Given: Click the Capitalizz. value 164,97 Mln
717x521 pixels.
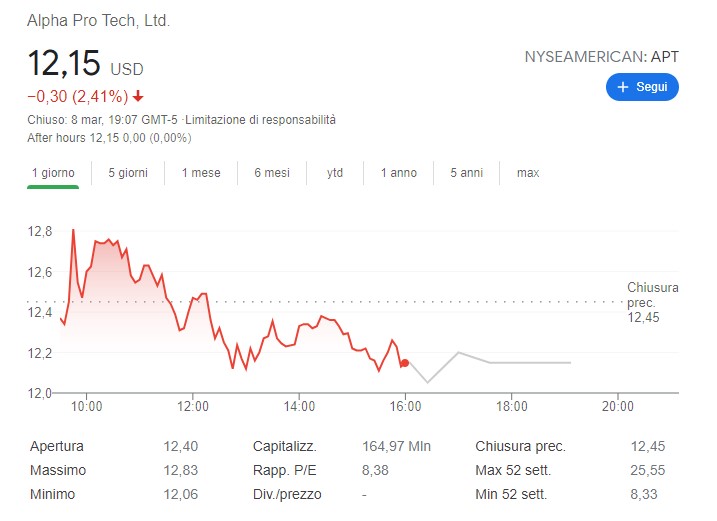Looking at the screenshot, I should coord(395,447).
